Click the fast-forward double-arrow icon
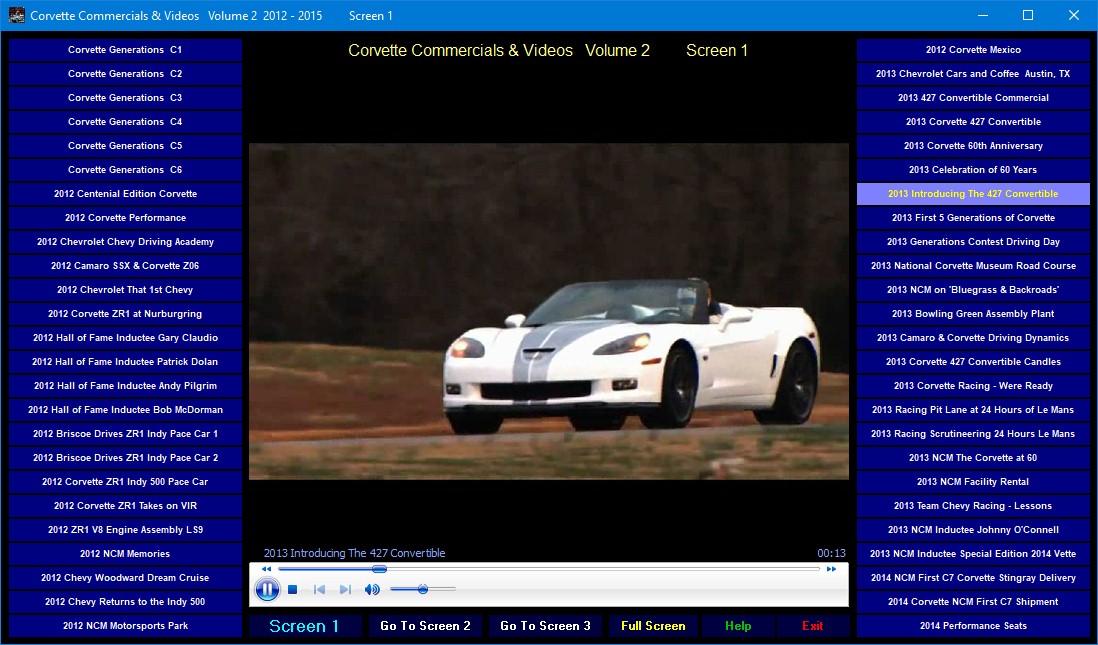Viewport: 1098px width, 645px height. 831,569
